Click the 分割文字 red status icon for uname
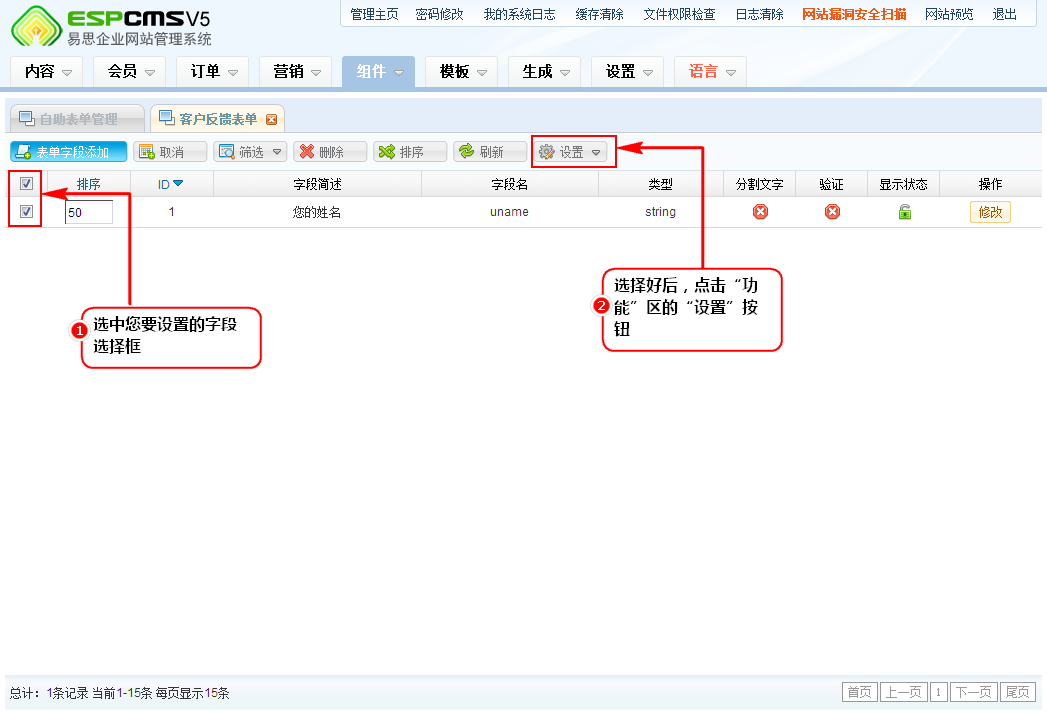The image size is (1047, 712). pyautogui.click(x=760, y=212)
